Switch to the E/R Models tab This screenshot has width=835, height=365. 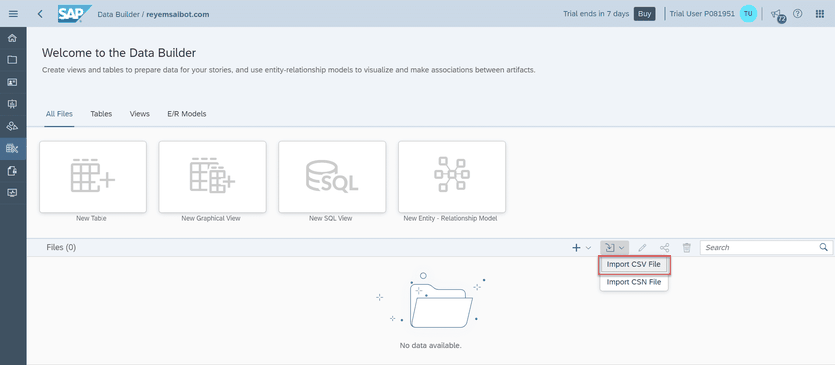[x=187, y=114]
